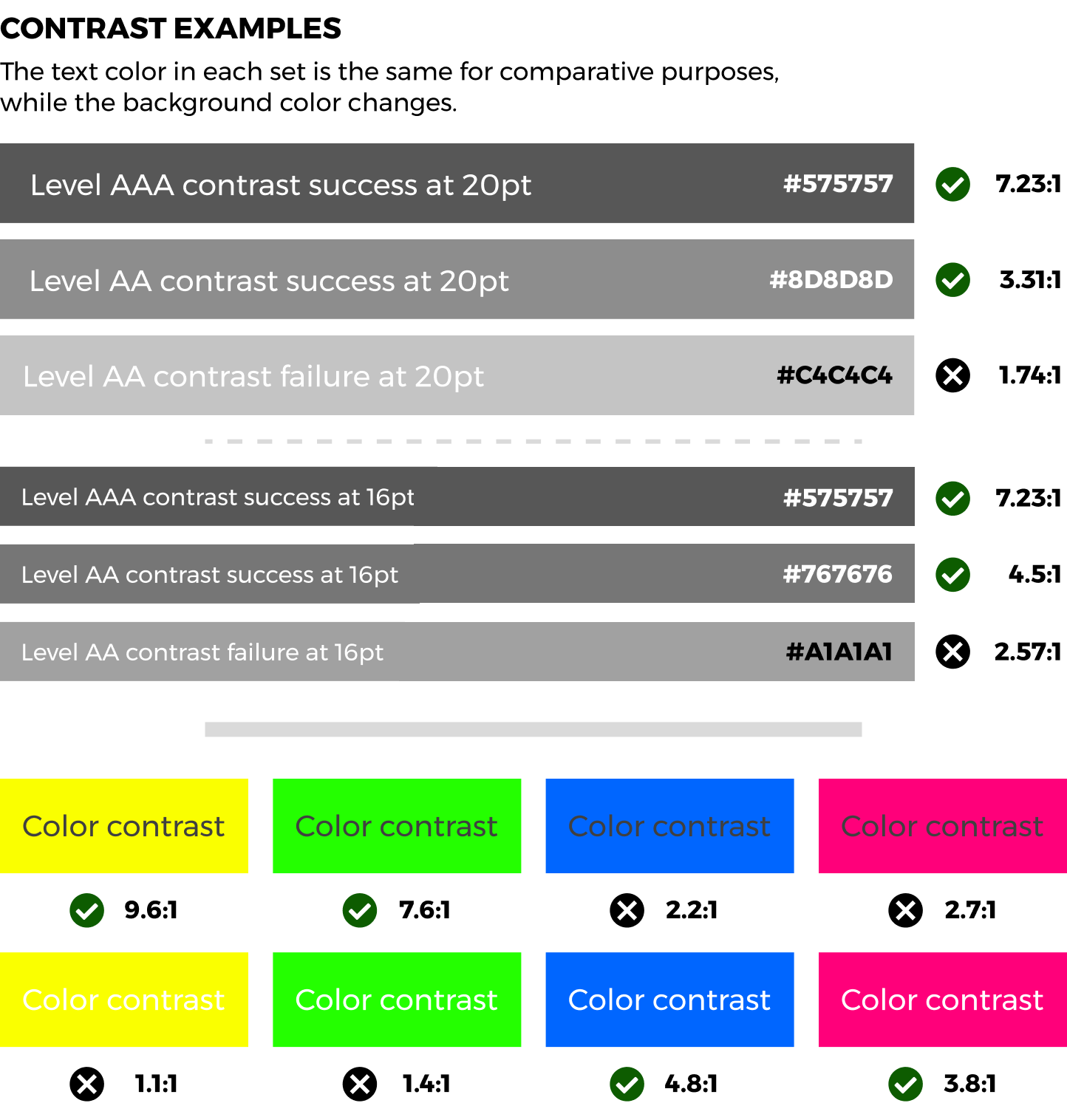Click the black X icon next to 1.74:1
Screen dimensions: 1067x1120
(953, 375)
